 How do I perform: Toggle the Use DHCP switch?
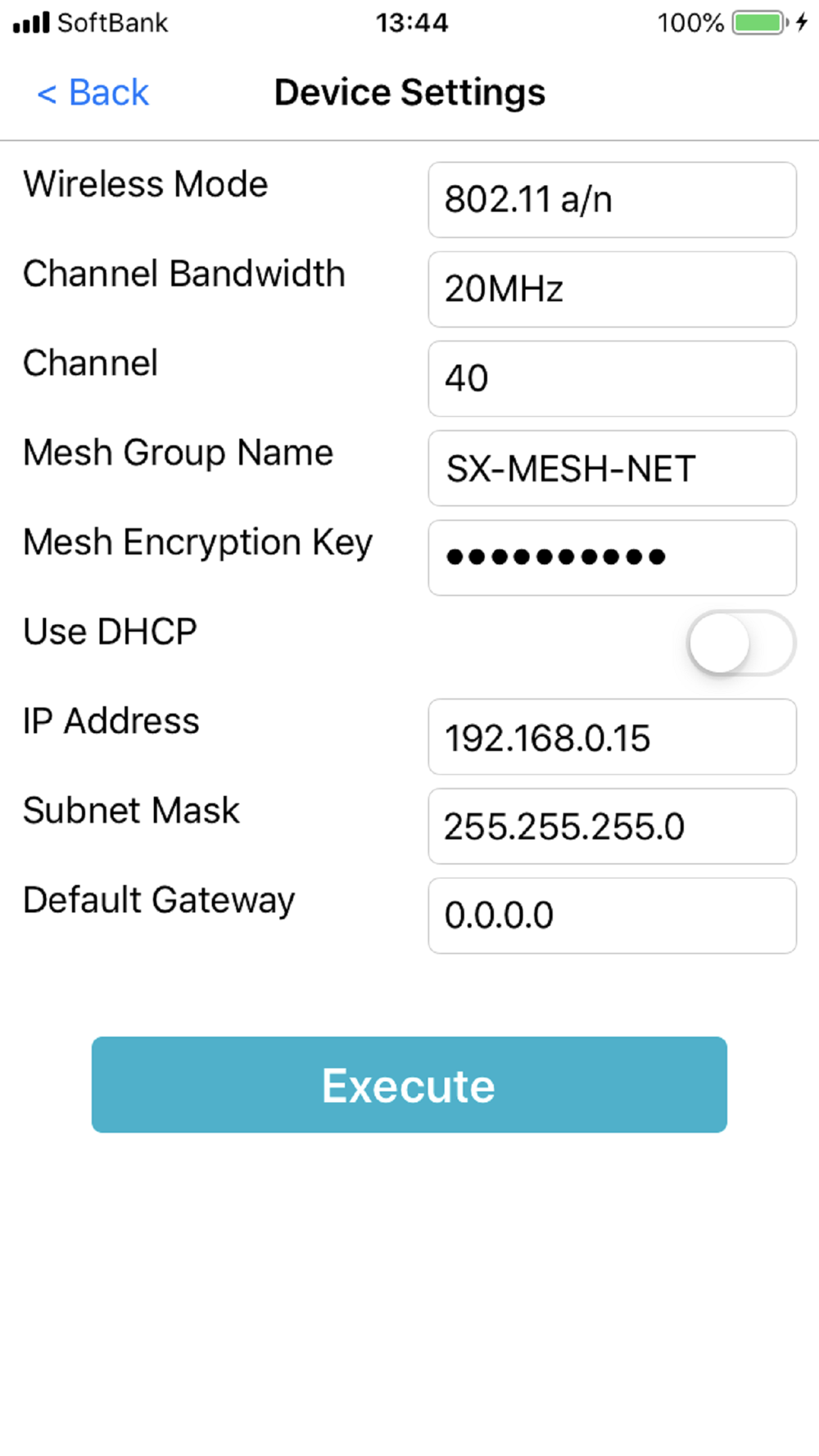740,643
